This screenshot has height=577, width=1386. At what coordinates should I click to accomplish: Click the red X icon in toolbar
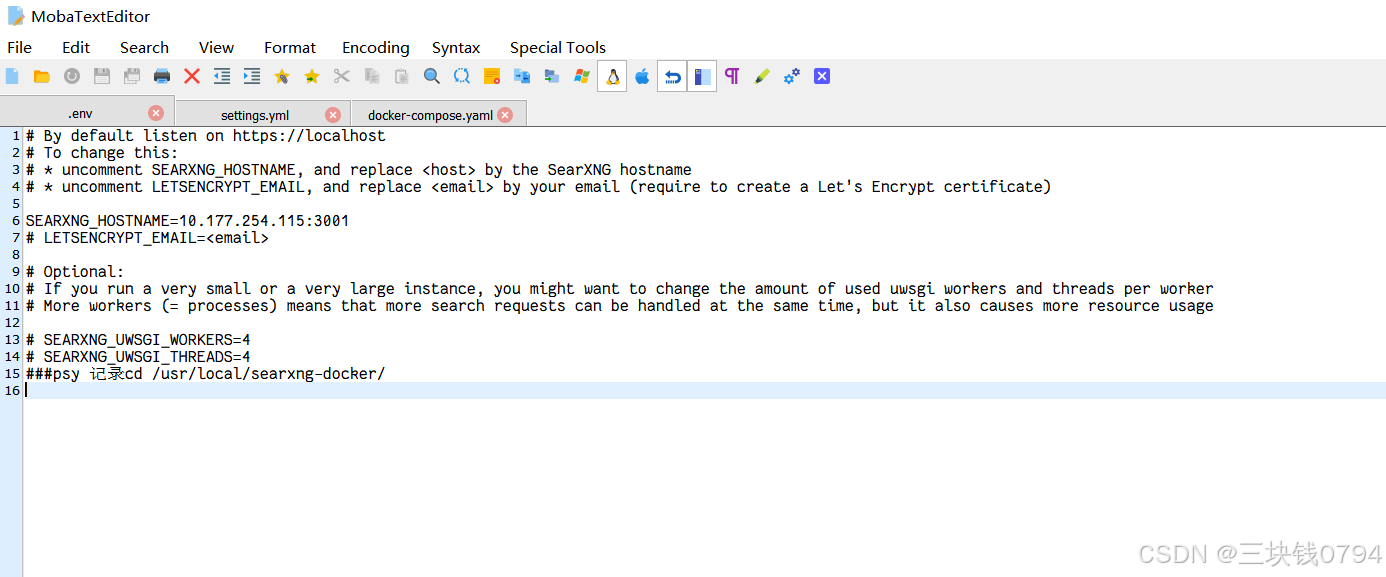pos(192,76)
